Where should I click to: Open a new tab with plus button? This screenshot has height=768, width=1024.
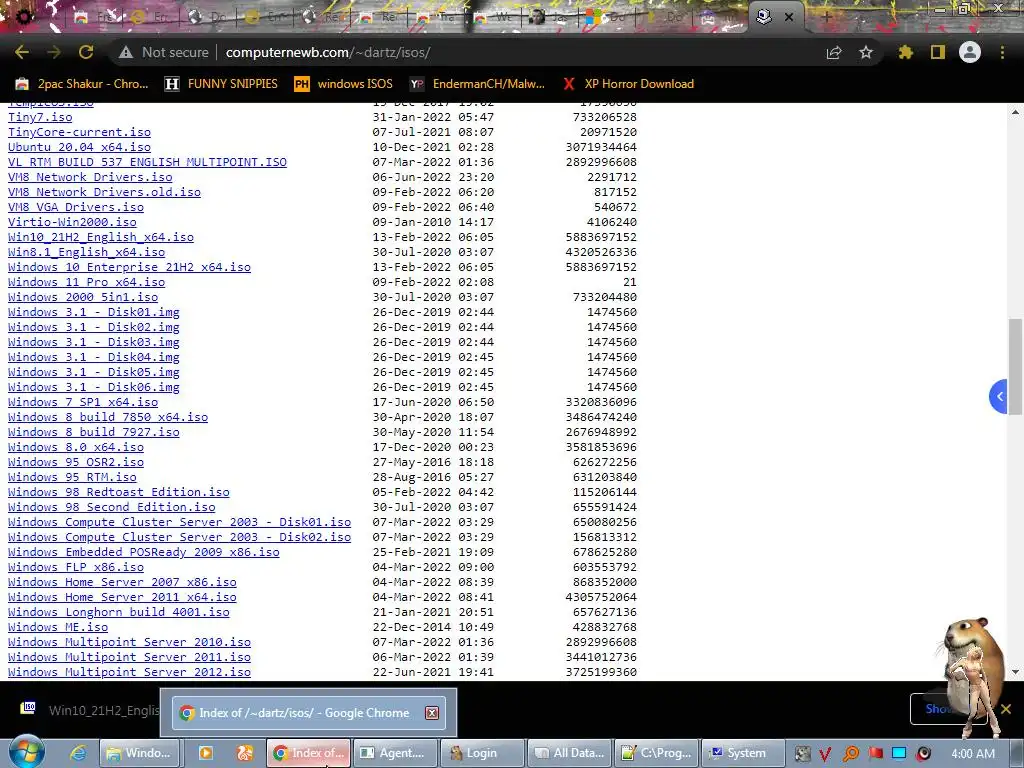[826, 17]
